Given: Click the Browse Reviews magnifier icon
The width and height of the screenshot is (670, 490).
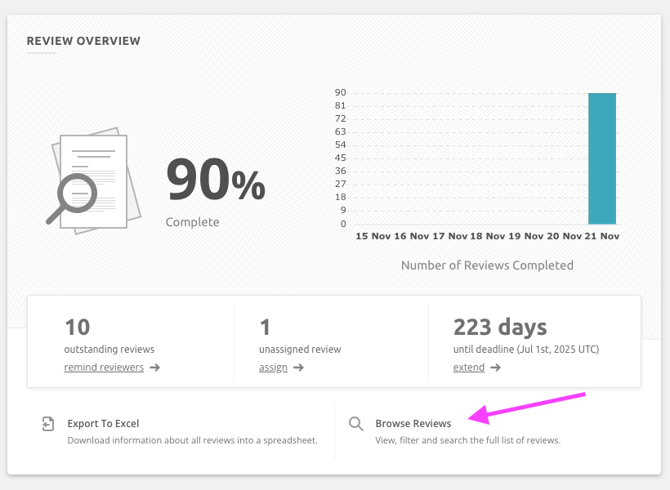Looking at the screenshot, I should [x=356, y=424].
